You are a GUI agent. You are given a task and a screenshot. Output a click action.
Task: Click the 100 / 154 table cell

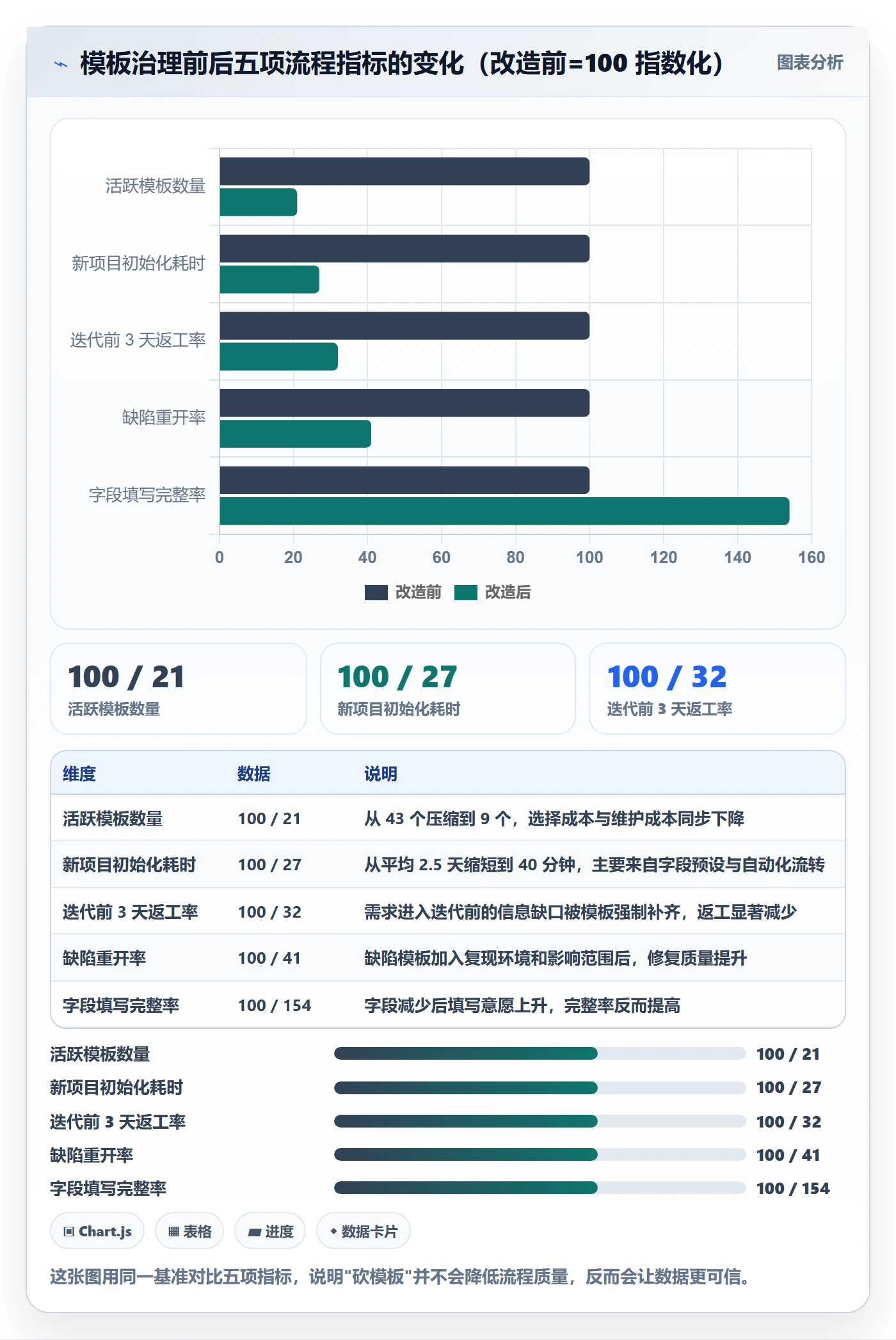275,1005
